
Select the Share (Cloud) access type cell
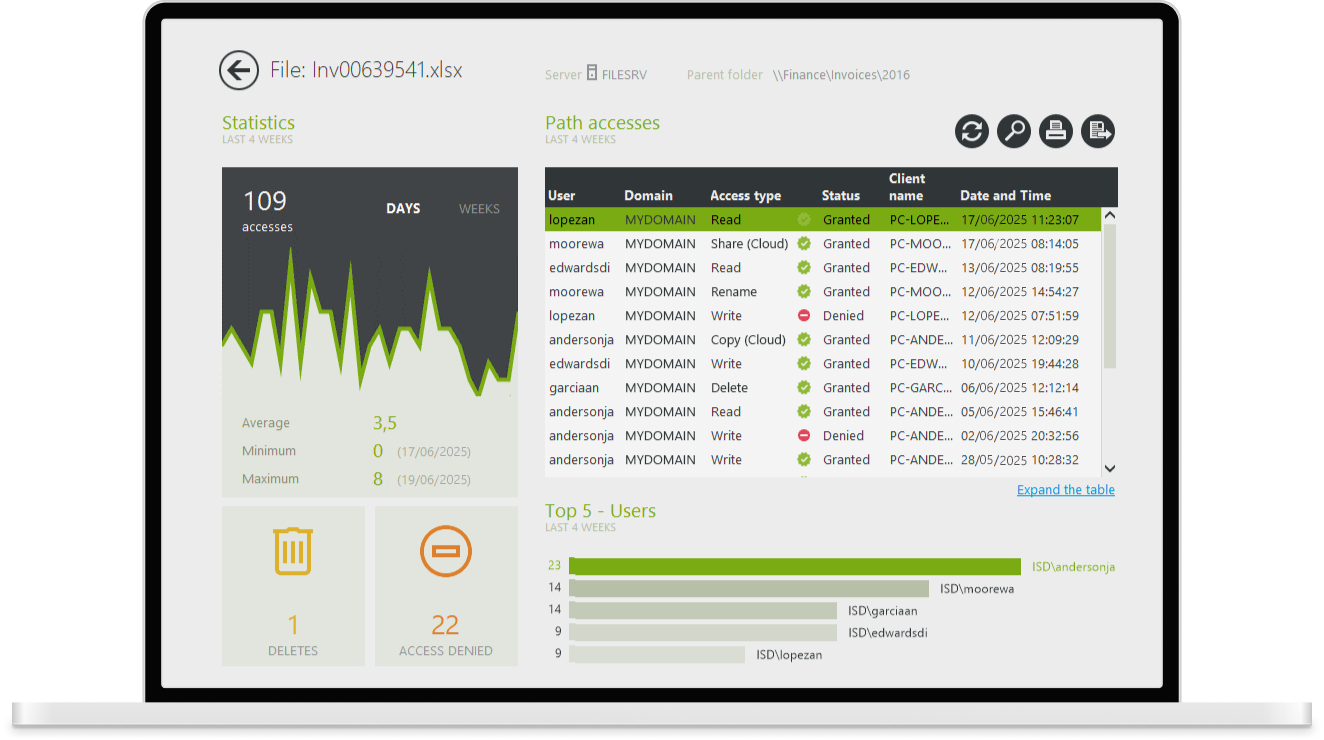coord(749,244)
